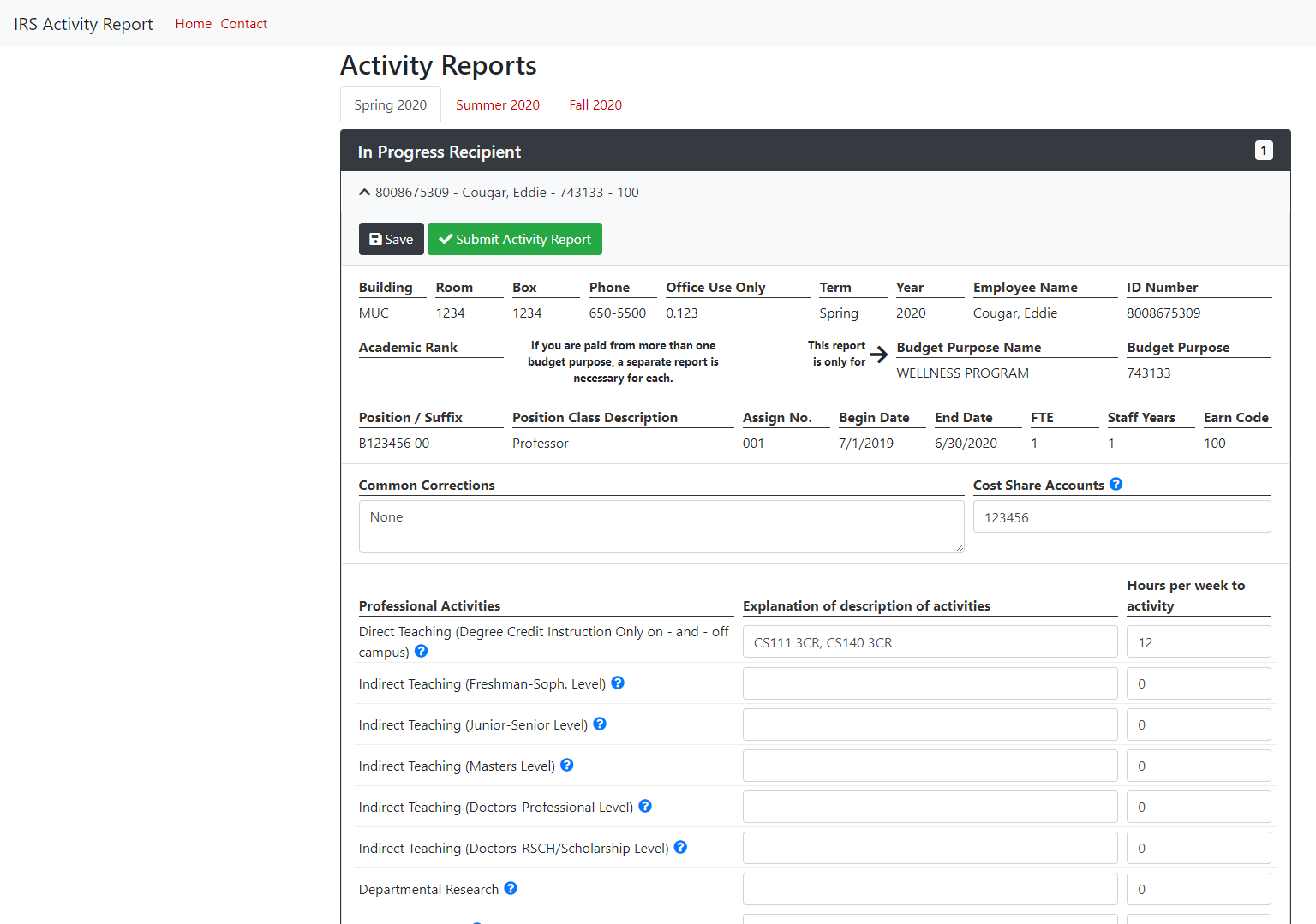
Task: Open help for Indirect Teaching Freshman-Soph. Level
Action: [618, 683]
